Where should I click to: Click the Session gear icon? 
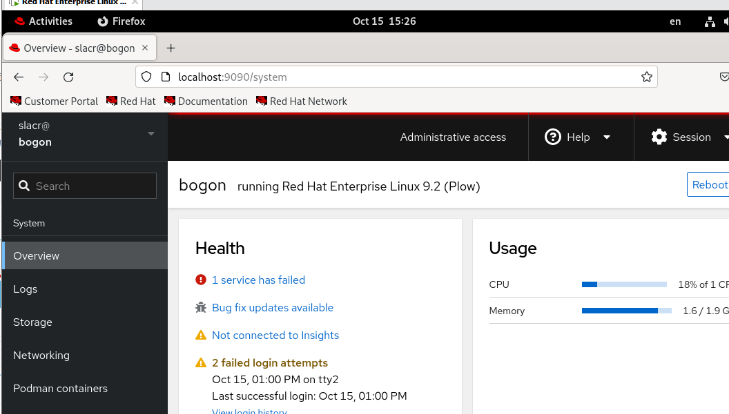click(659, 137)
